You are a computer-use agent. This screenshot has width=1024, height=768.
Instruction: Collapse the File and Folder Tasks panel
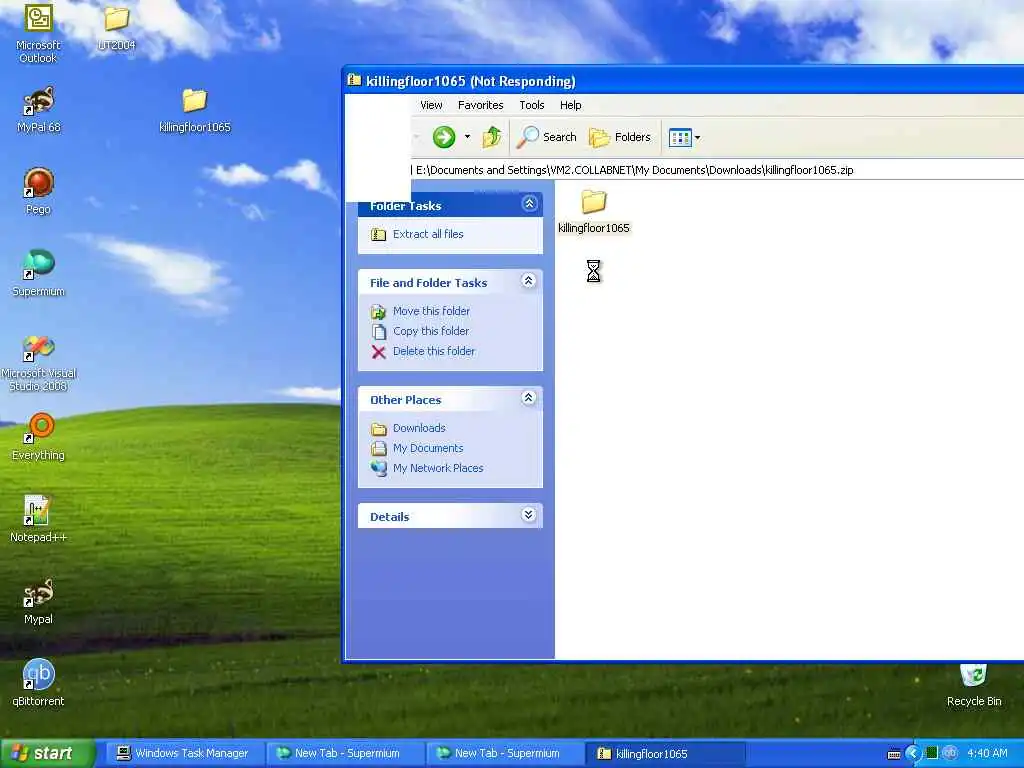click(529, 281)
